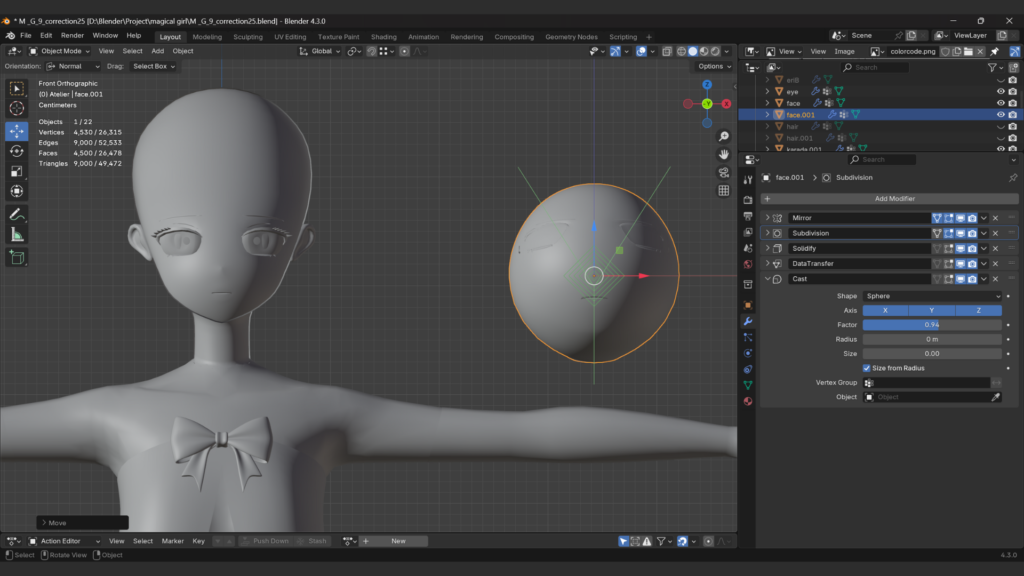The image size is (1024, 576).
Task: Pick the 3D Cursor tool
Action: 16,108
